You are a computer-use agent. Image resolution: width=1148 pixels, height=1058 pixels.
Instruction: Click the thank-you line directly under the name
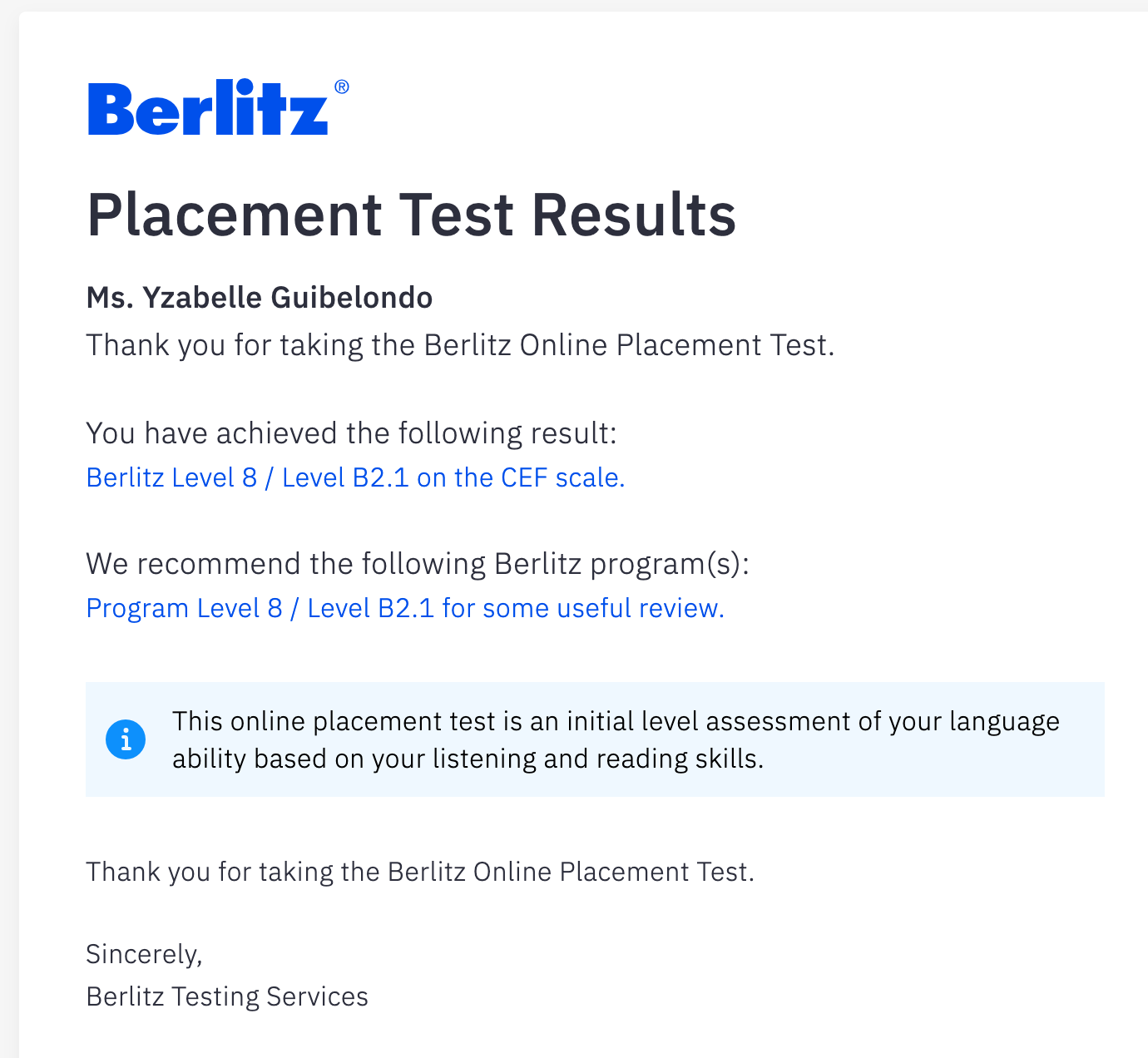coord(460,344)
